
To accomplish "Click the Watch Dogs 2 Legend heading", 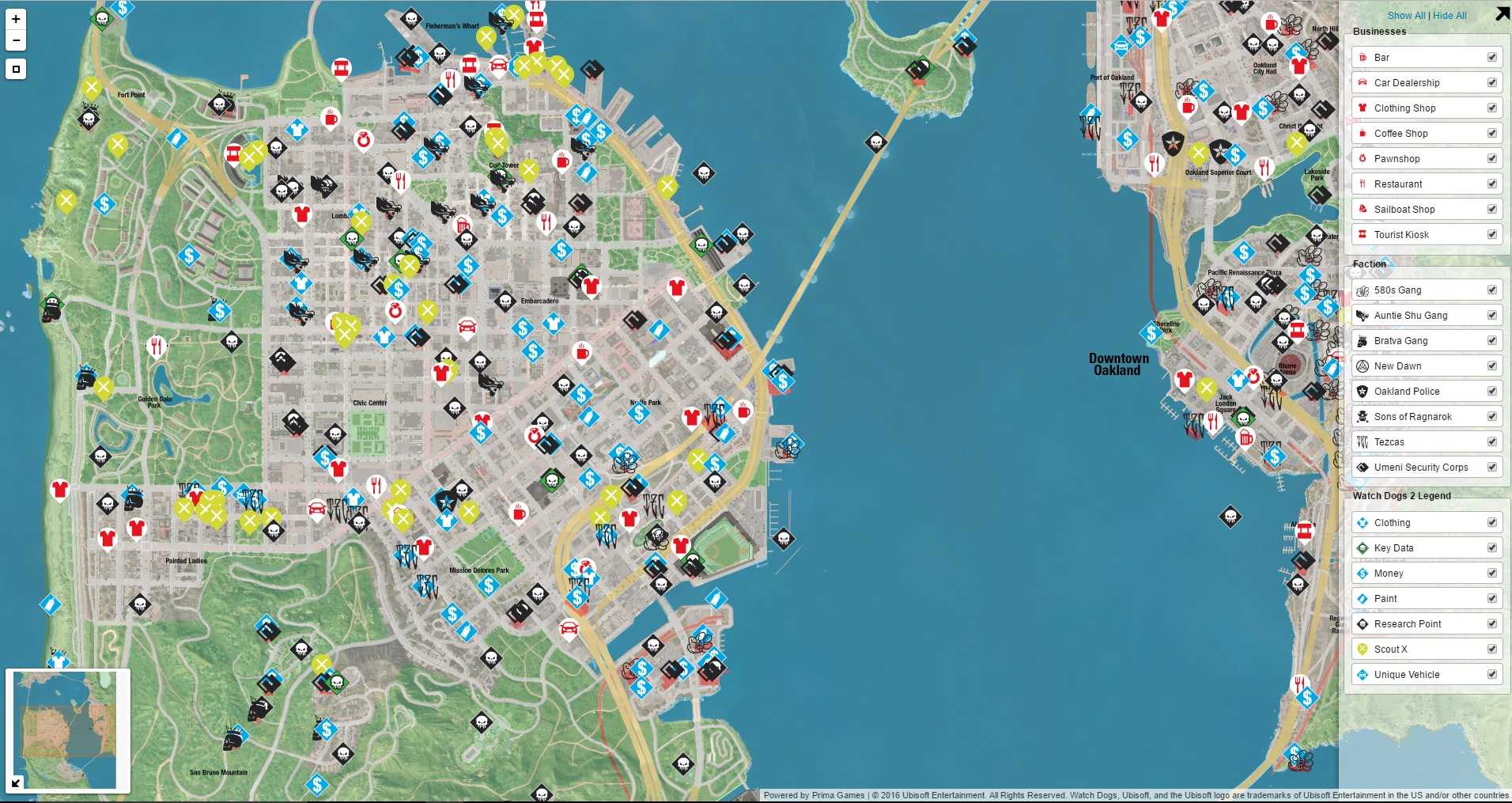I will pyautogui.click(x=1401, y=496).
